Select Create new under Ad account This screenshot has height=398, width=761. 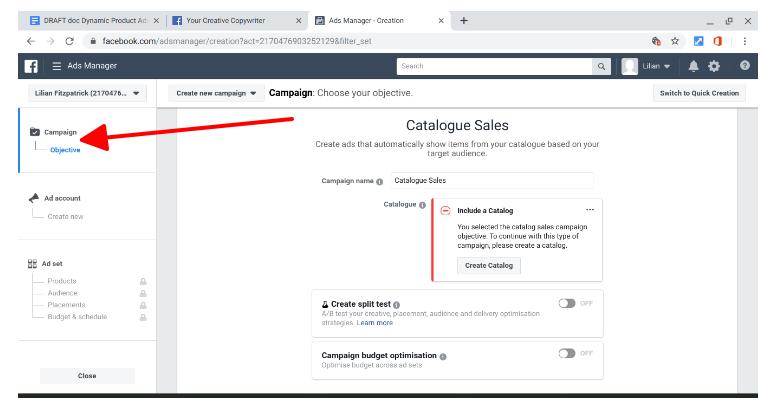[x=65, y=216]
